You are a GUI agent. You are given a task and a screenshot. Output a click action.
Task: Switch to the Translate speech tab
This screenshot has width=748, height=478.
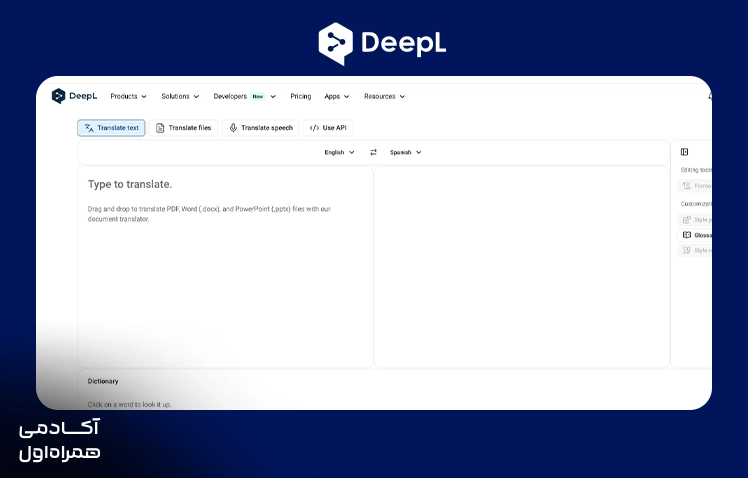click(260, 128)
